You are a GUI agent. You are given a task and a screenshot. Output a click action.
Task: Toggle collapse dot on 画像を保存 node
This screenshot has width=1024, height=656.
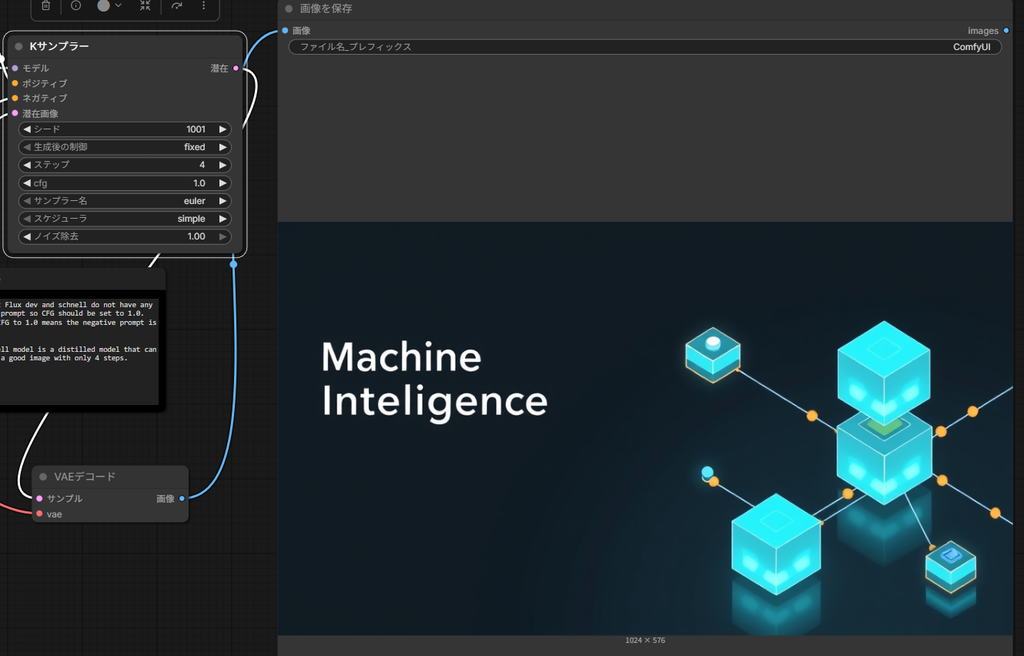[289, 8]
